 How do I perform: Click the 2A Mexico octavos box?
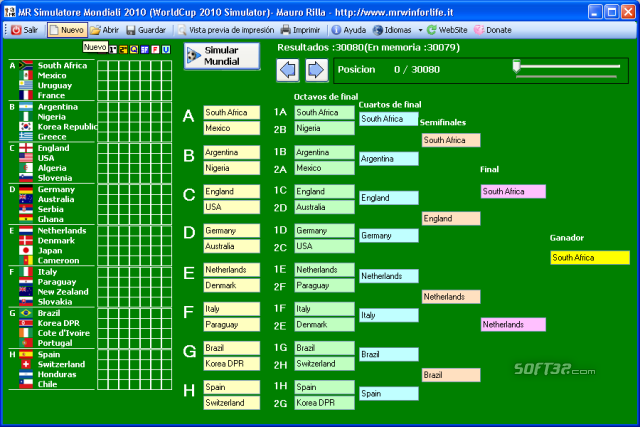(x=324, y=168)
